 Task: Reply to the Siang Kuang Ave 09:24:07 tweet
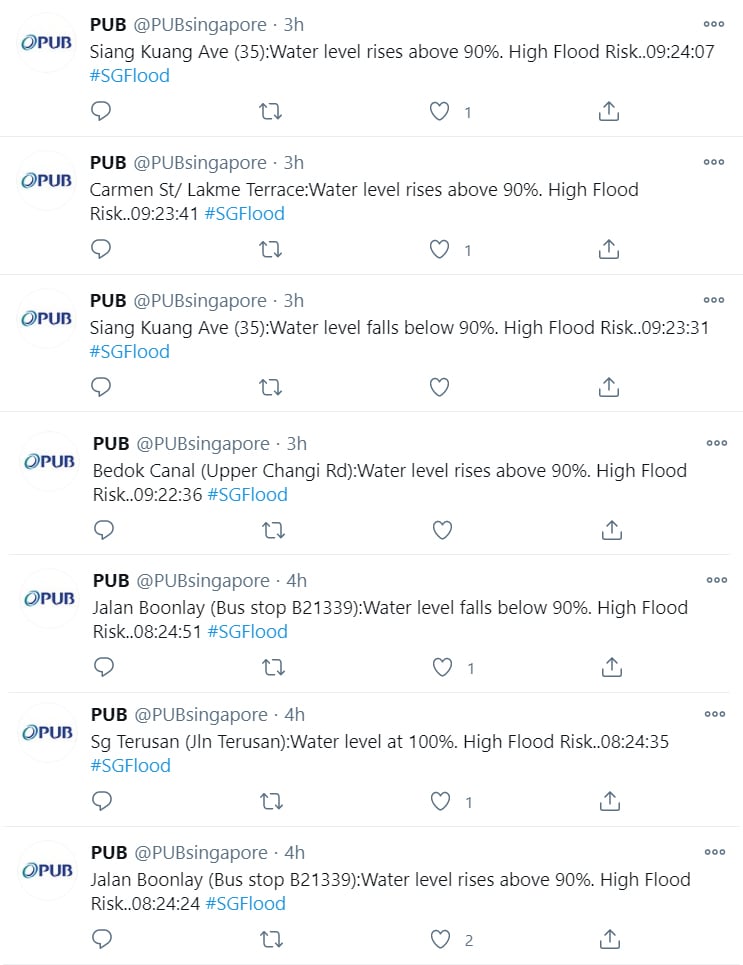(x=101, y=111)
